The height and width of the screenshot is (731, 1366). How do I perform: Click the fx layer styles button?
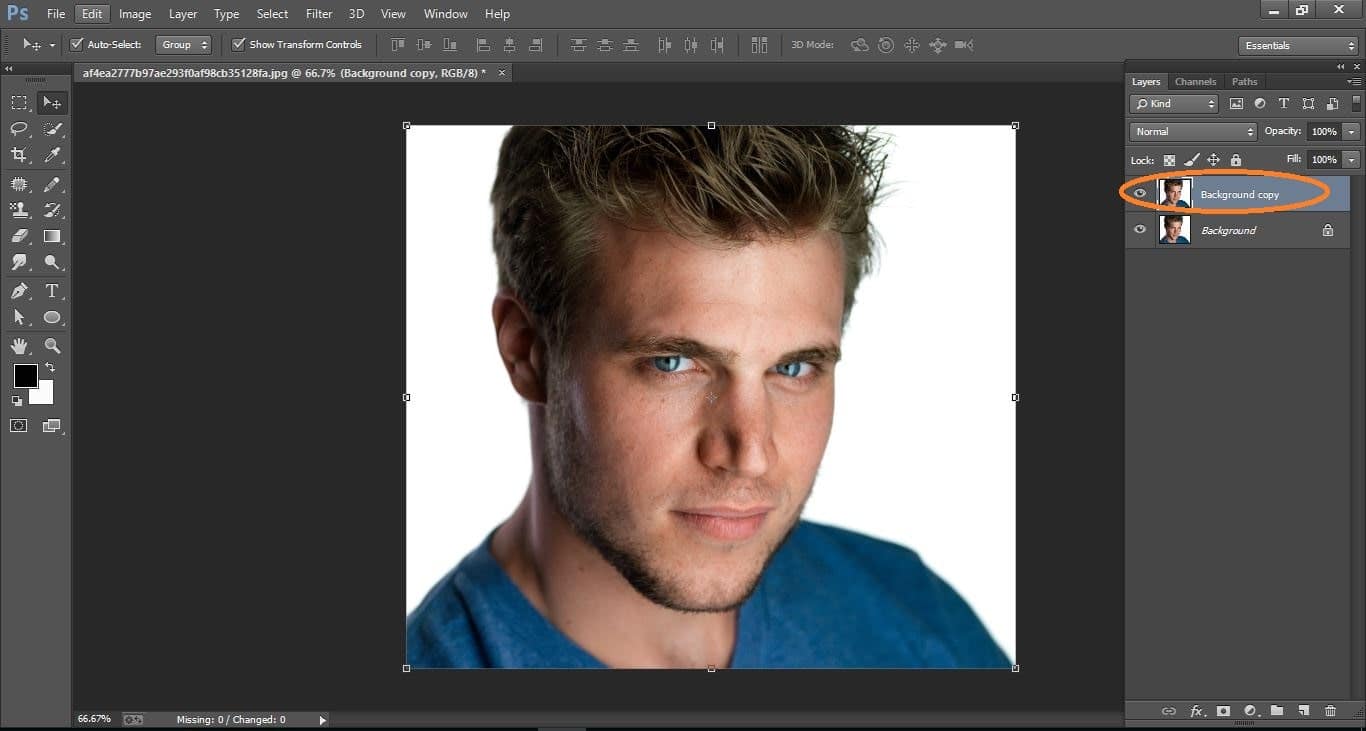1197,711
